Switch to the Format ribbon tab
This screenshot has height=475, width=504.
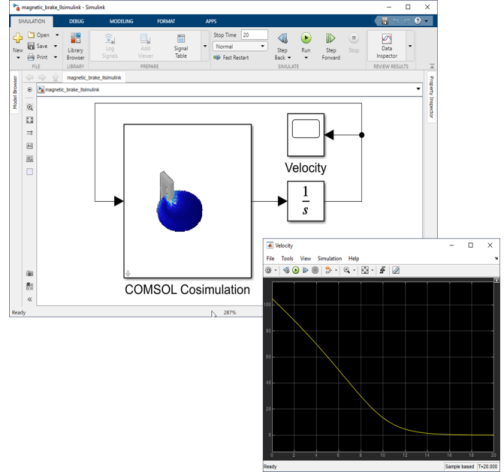[x=166, y=21]
